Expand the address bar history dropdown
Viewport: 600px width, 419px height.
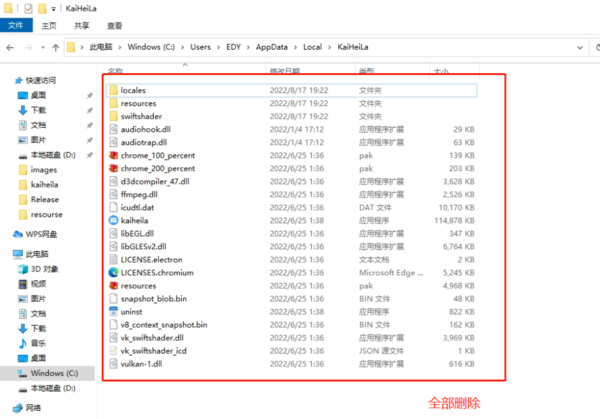point(580,47)
